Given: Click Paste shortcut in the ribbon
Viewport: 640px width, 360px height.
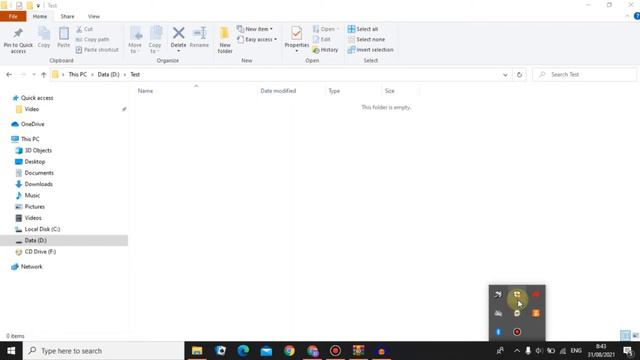Looking at the screenshot, I should [x=97, y=50].
